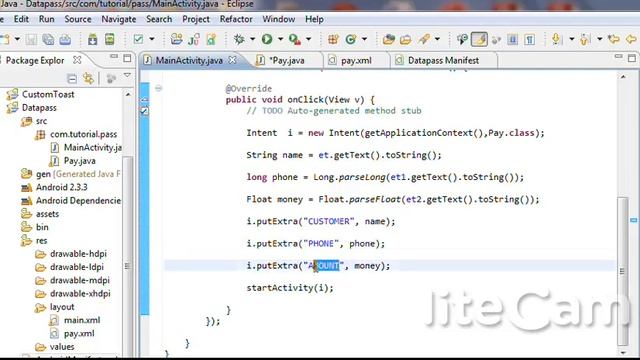
Task: Open the Help menu
Action: pos(314,19)
